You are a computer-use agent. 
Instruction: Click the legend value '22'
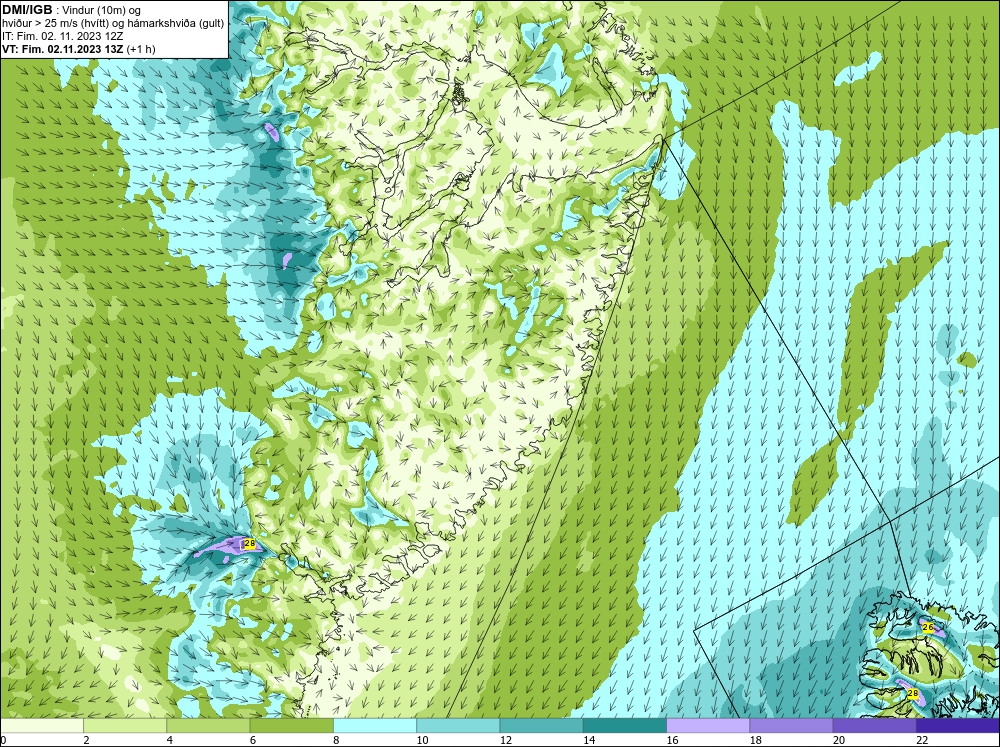(x=922, y=740)
